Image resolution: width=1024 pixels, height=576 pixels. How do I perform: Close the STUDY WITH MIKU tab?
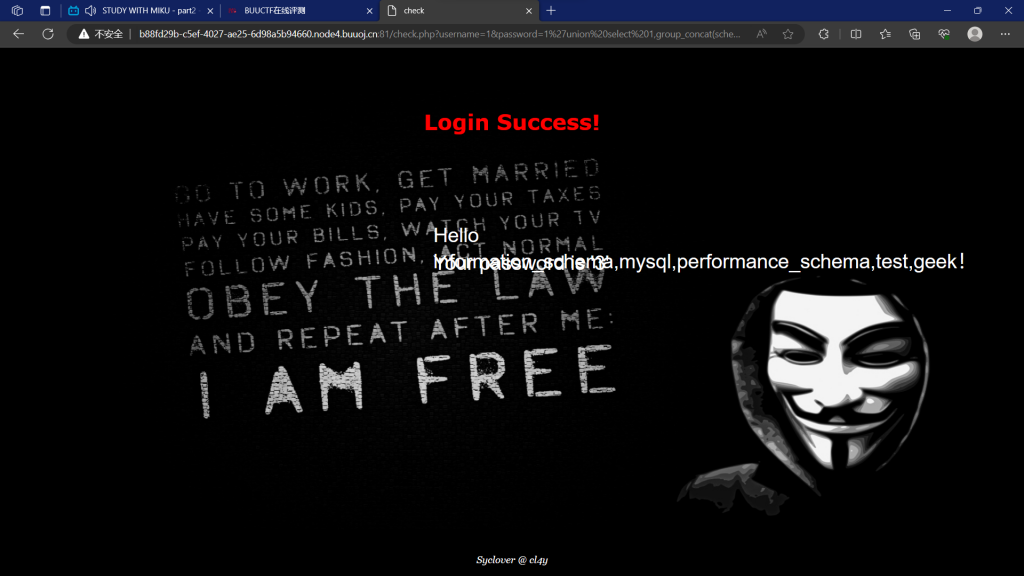click(210, 10)
